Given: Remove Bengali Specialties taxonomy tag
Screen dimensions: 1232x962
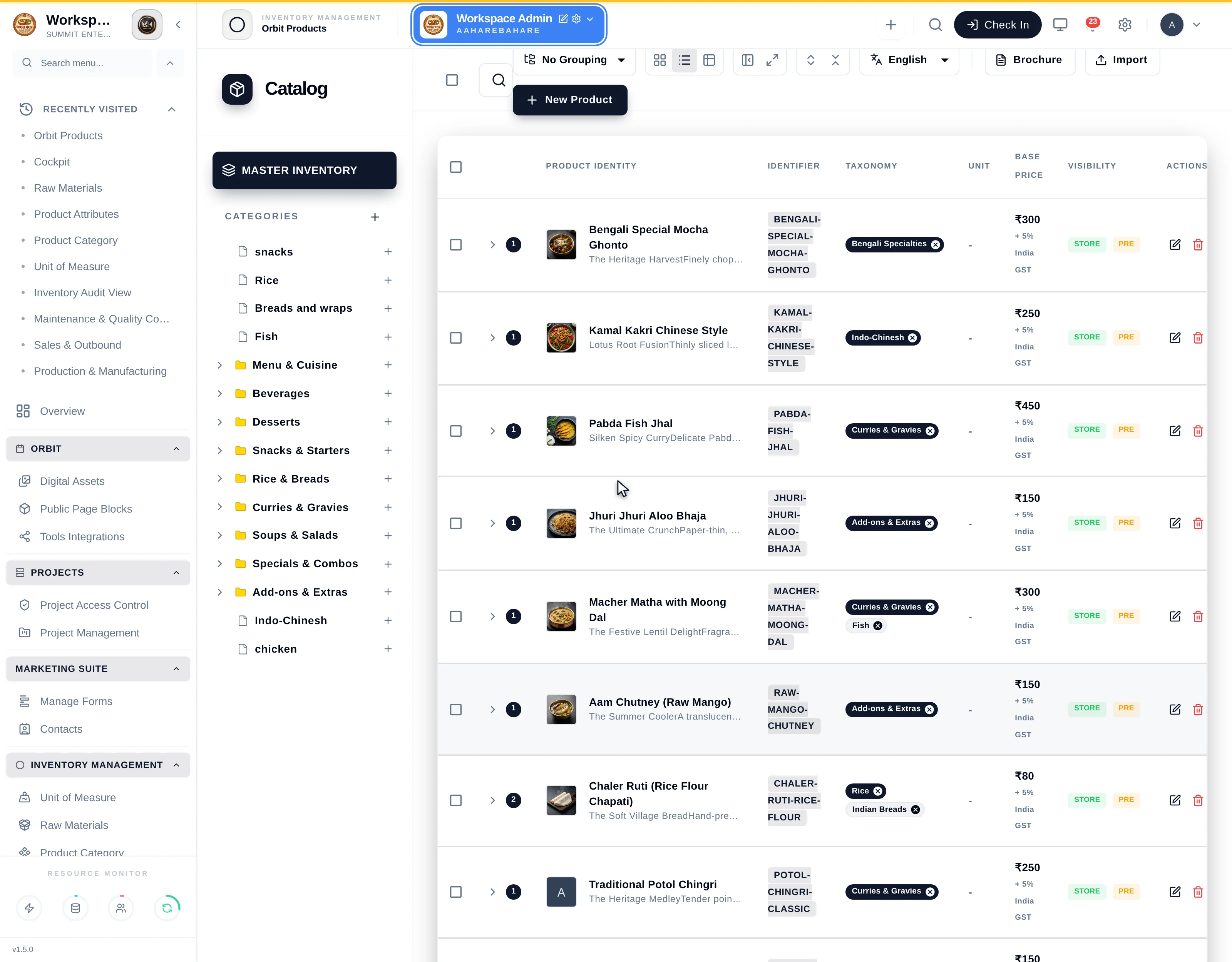Looking at the screenshot, I should pos(936,245).
